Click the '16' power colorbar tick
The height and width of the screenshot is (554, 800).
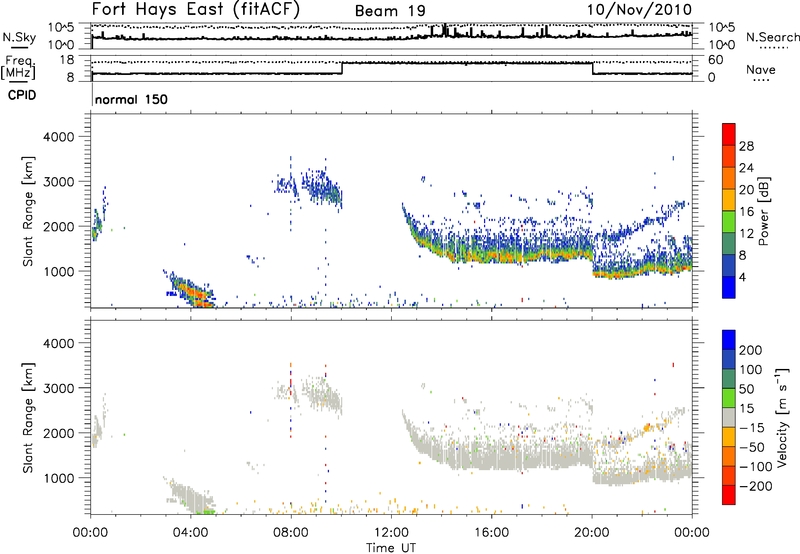(x=746, y=212)
